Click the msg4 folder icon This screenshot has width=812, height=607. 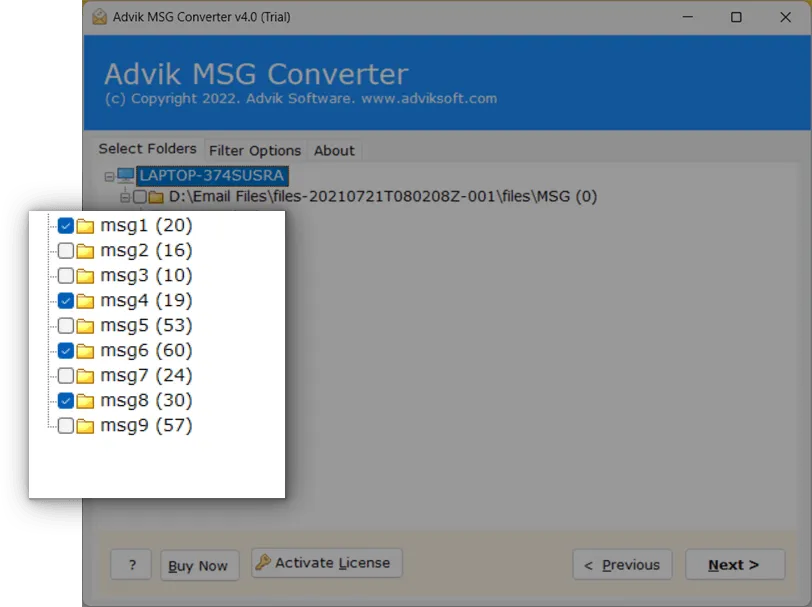tap(85, 300)
